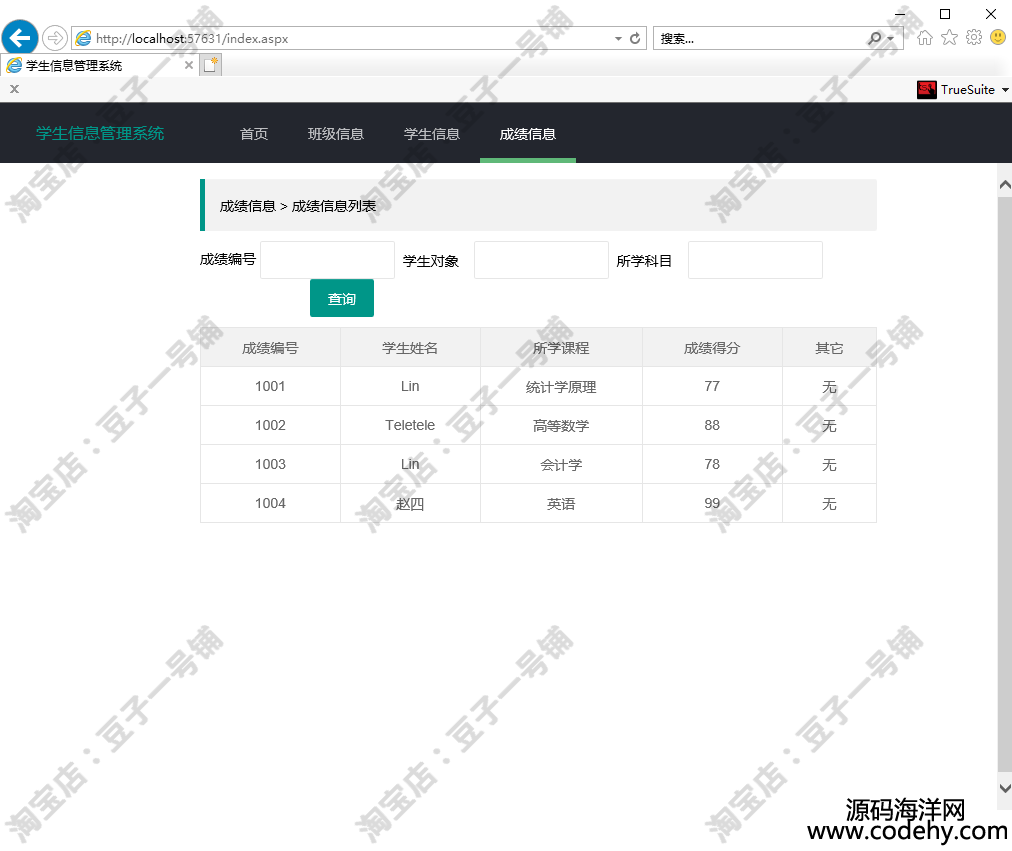Expand the TrueSuite dropdown arrow
Image resolution: width=1012 pixels, height=851 pixels.
(x=1005, y=90)
